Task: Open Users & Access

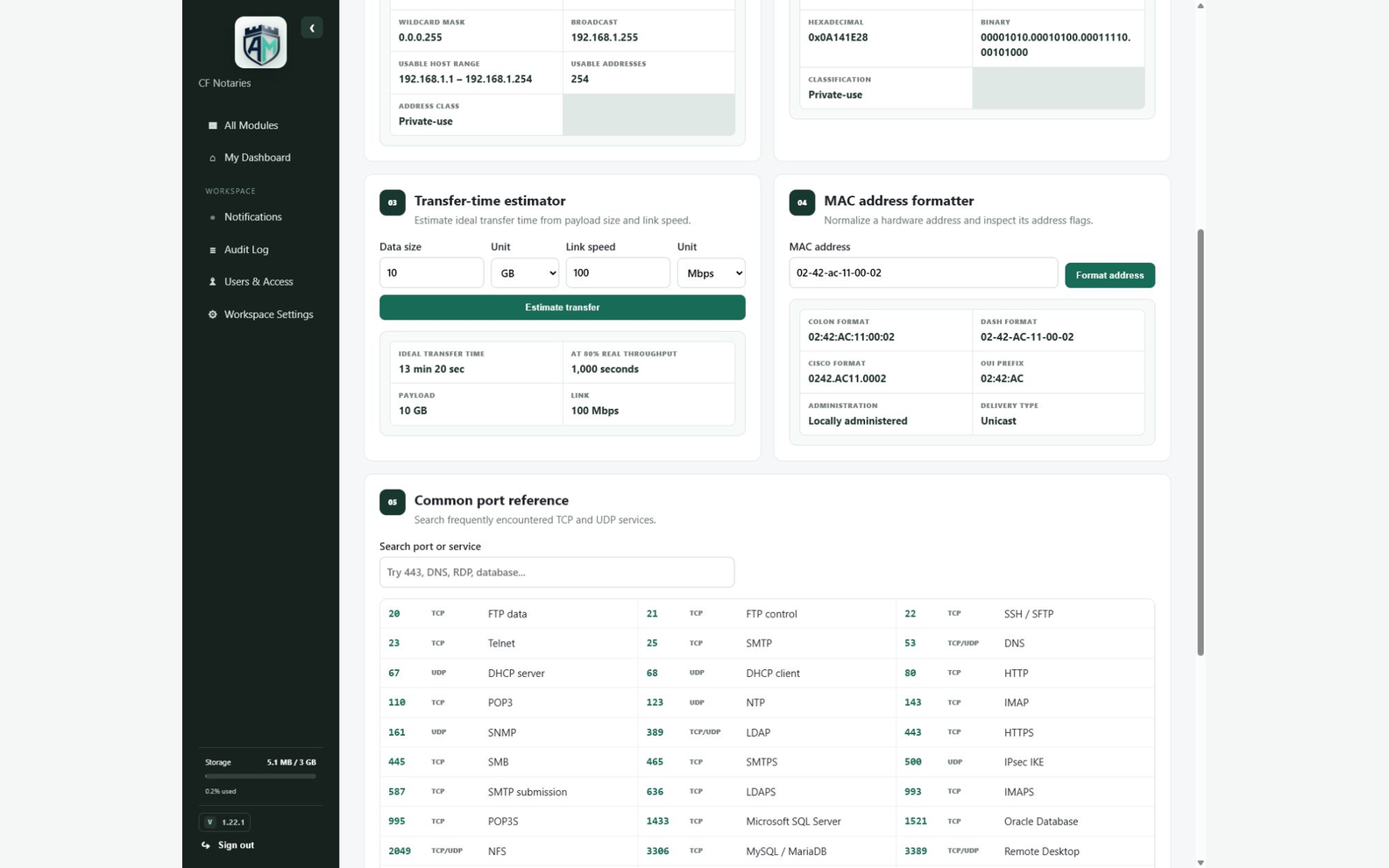Action: point(260,282)
